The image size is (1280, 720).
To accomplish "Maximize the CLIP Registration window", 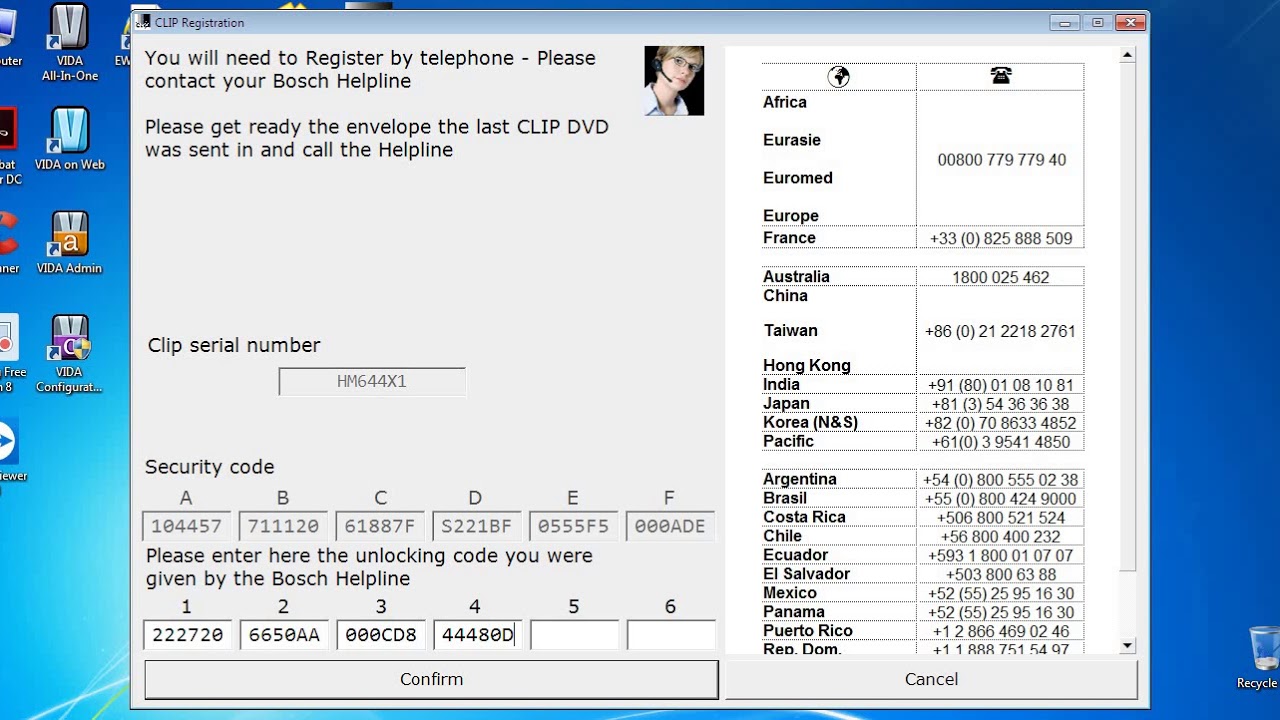I will coord(1097,22).
